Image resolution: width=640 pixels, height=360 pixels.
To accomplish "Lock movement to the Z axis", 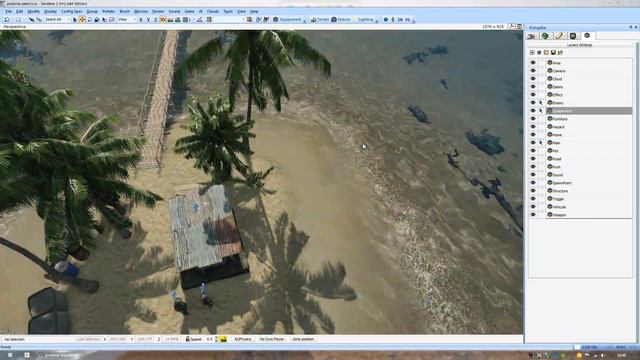I will point(156,19).
